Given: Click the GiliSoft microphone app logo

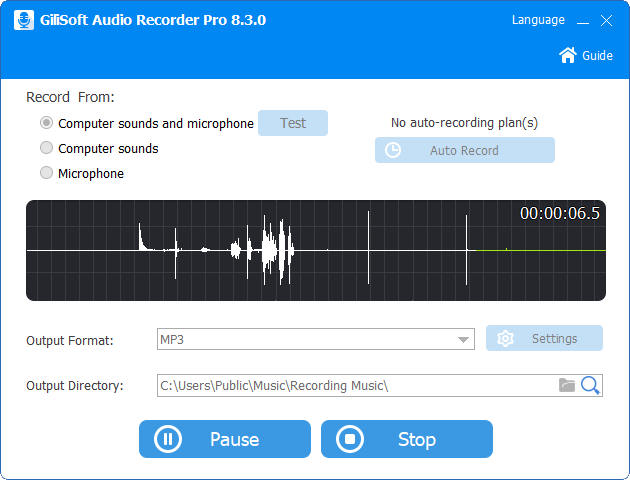Looking at the screenshot, I should click(x=24, y=20).
